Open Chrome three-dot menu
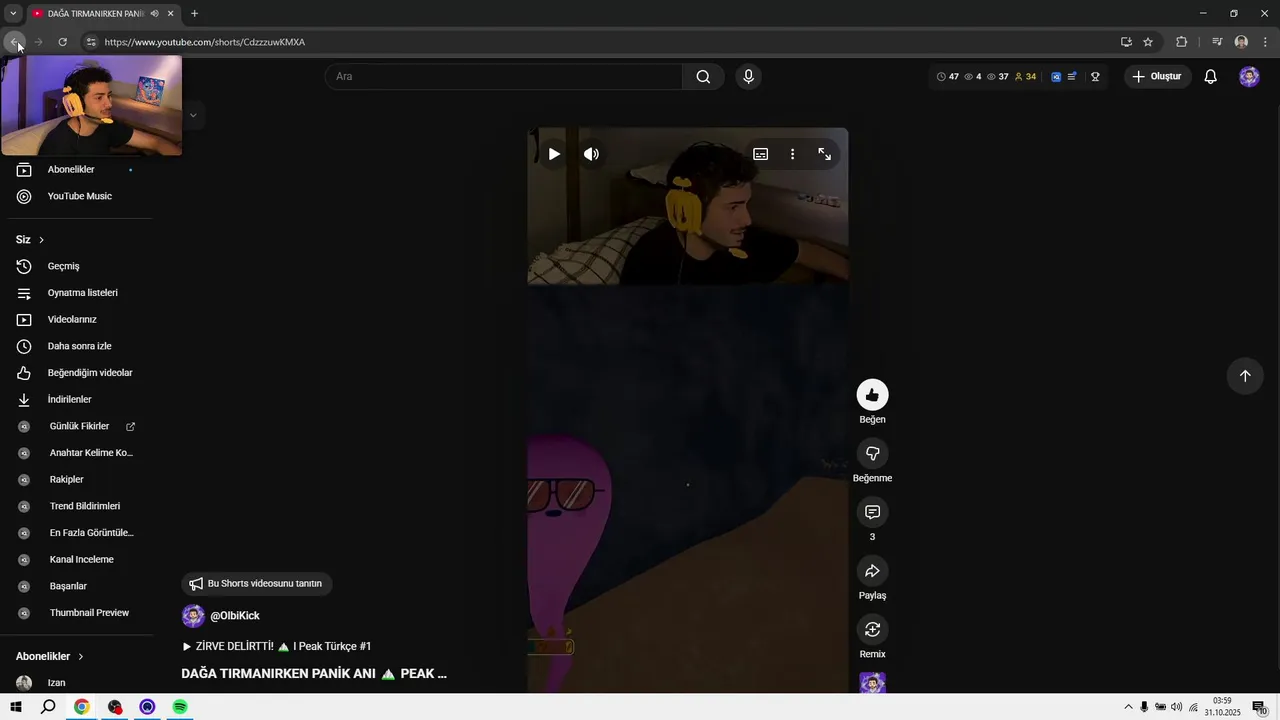The image size is (1280, 720). tap(1265, 42)
